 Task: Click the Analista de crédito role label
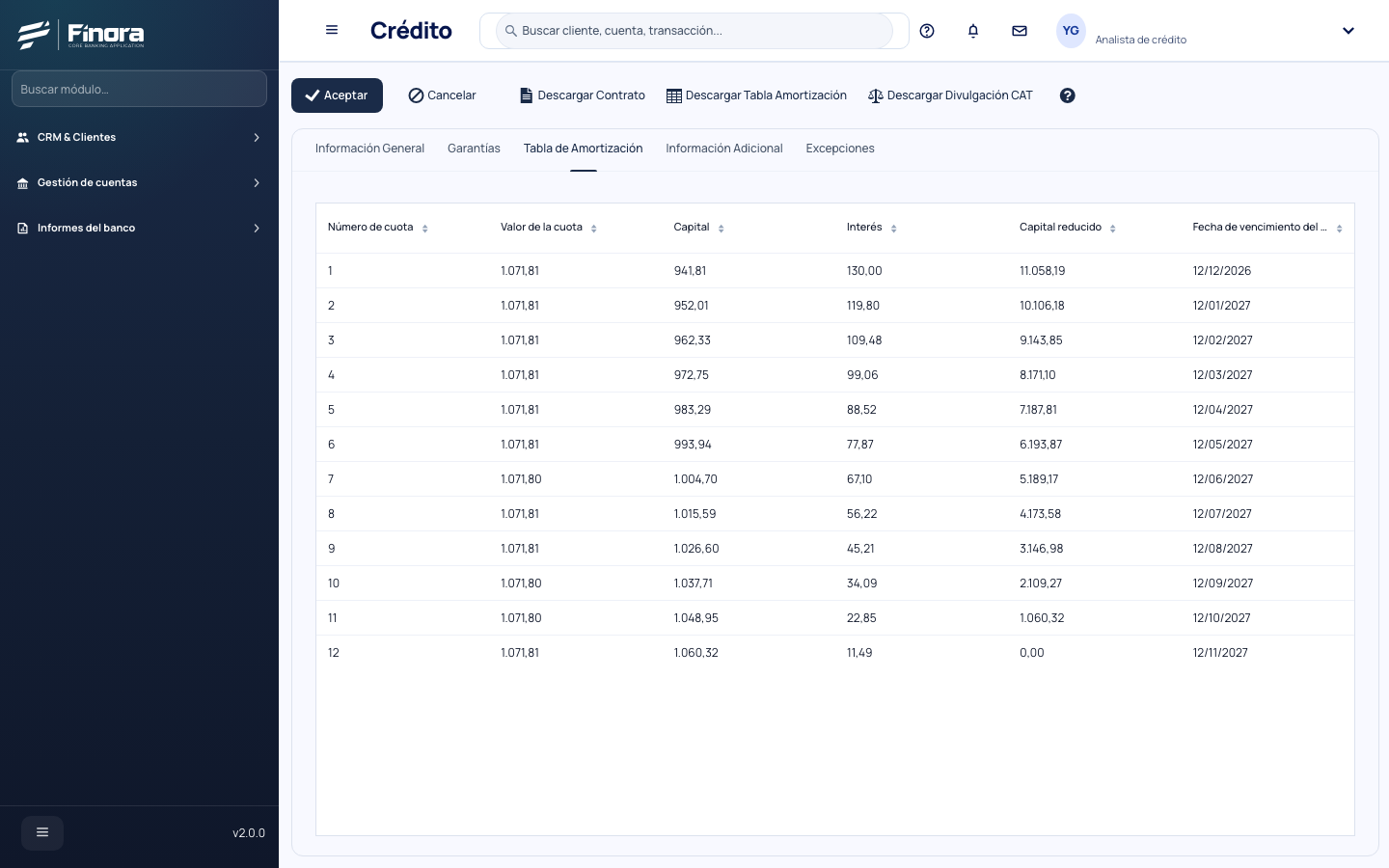click(1141, 40)
